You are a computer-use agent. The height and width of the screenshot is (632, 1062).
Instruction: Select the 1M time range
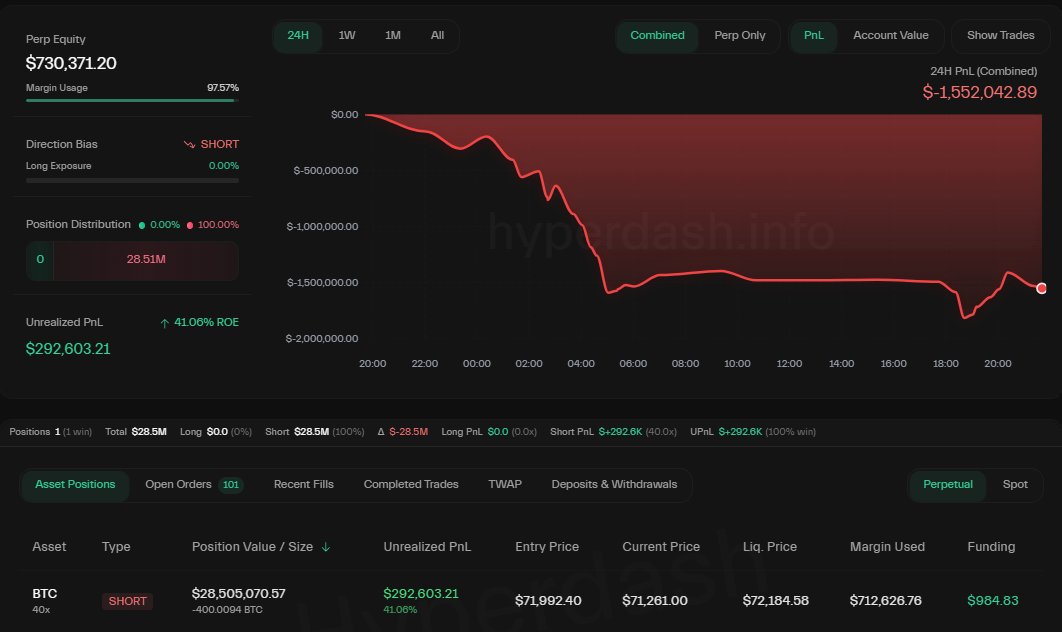point(393,36)
